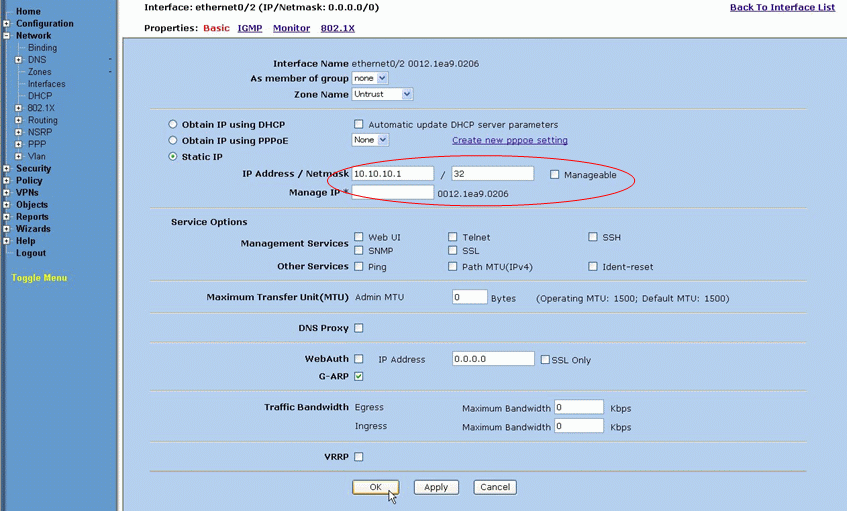847x511 pixels.
Task: Expand the Policy tree node
Action: pyautogui.click(x=6, y=180)
